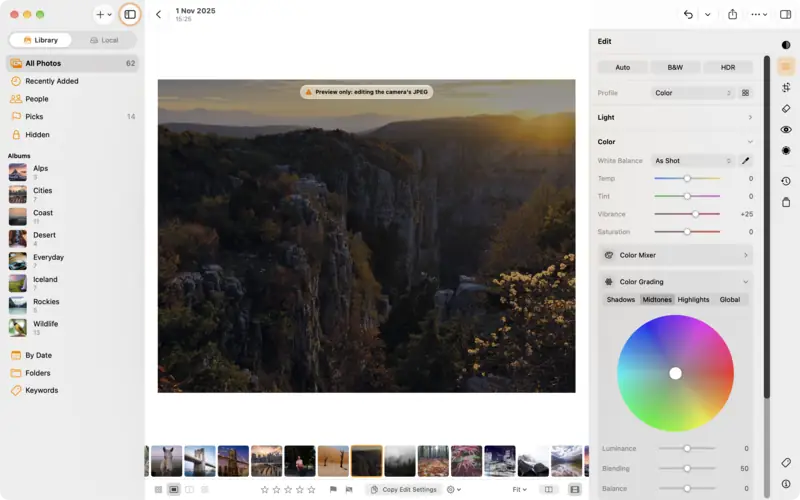The width and height of the screenshot is (800, 500).
Task: Mark the photo with the reject flag
Action: (349, 489)
